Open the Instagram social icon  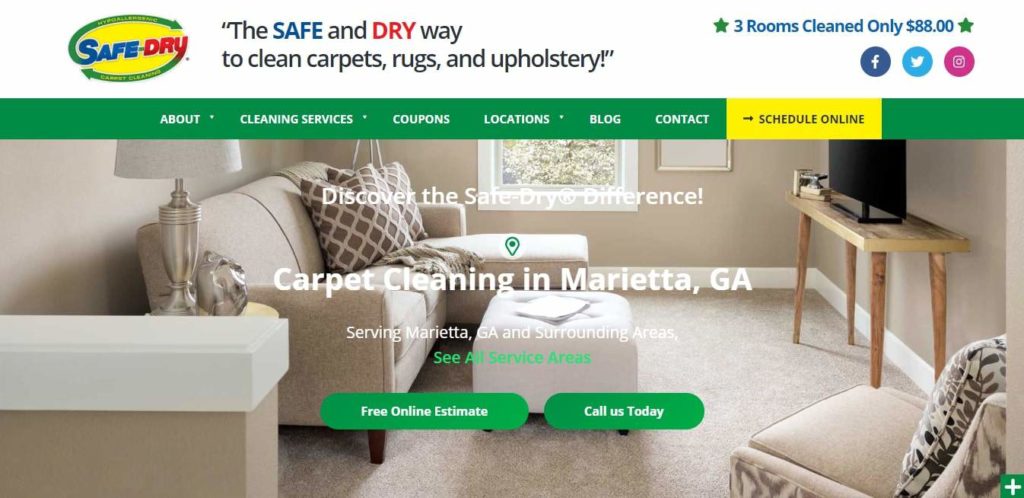point(959,62)
